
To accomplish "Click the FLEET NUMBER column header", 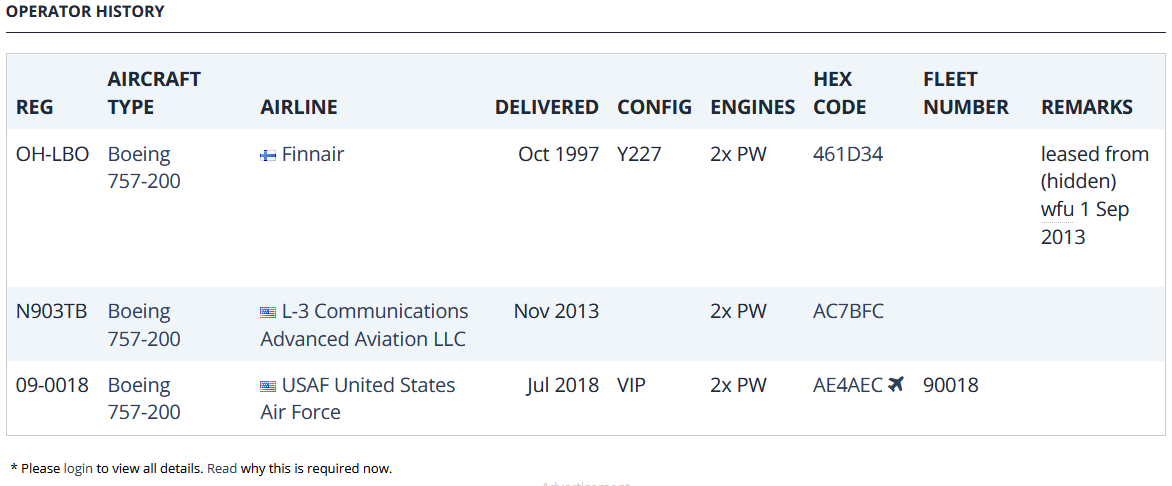I will click(966, 93).
